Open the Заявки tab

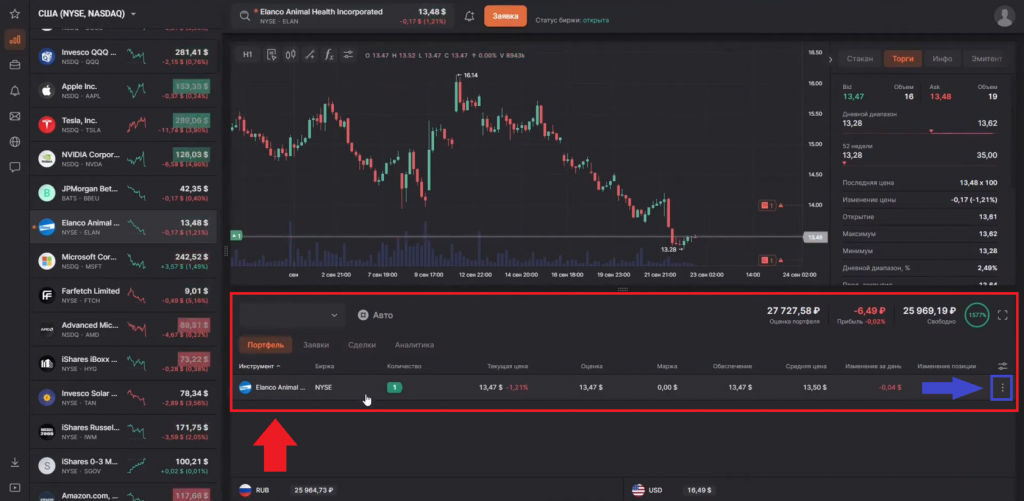(315, 345)
